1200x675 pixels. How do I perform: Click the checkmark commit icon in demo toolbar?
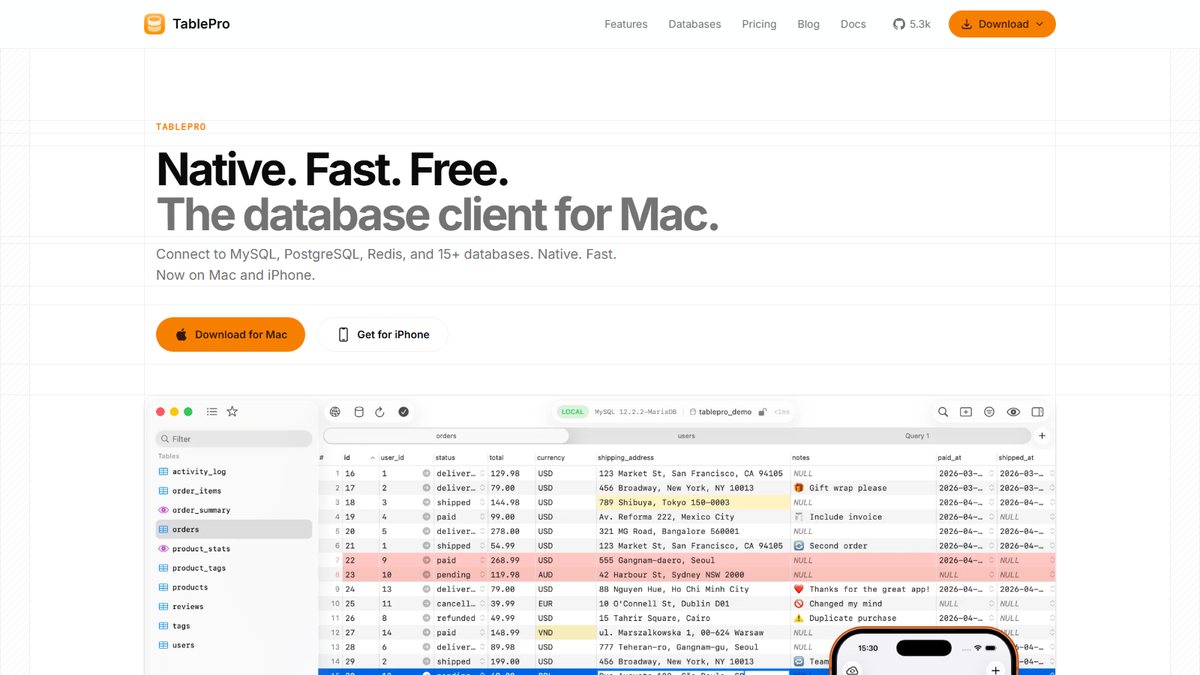point(403,411)
